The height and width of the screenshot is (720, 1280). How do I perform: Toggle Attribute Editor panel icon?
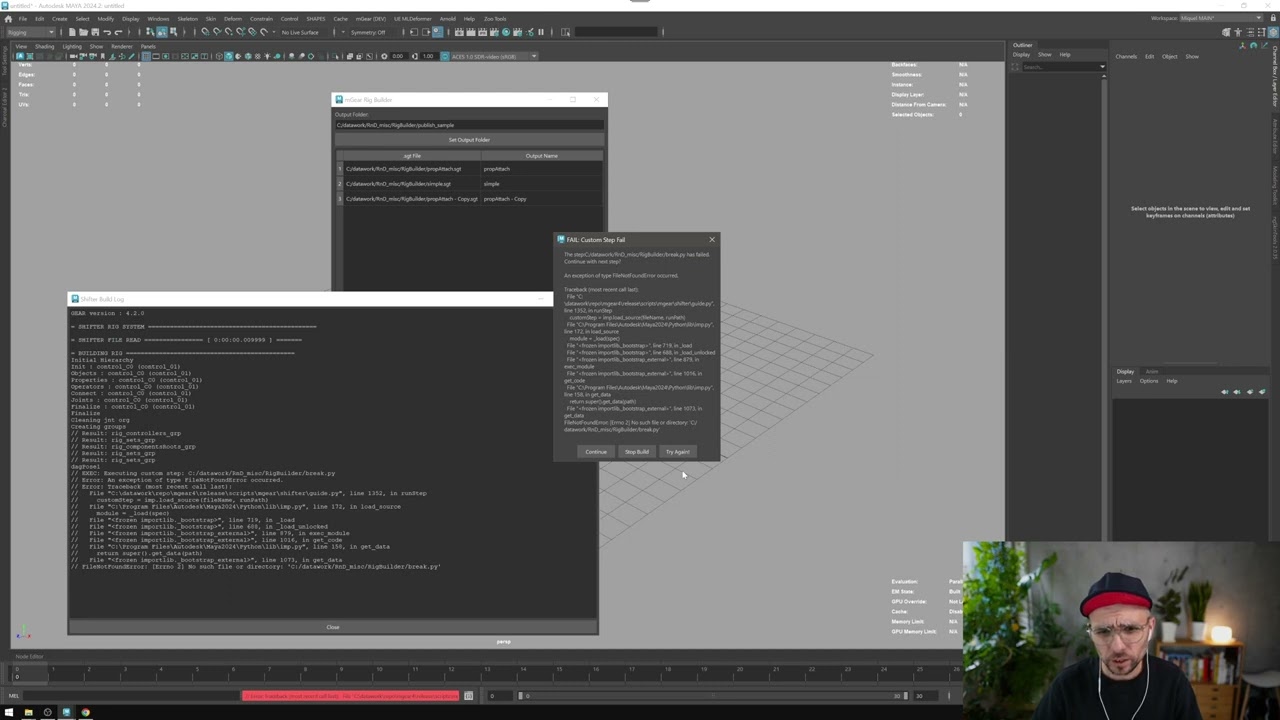tap(1250, 32)
